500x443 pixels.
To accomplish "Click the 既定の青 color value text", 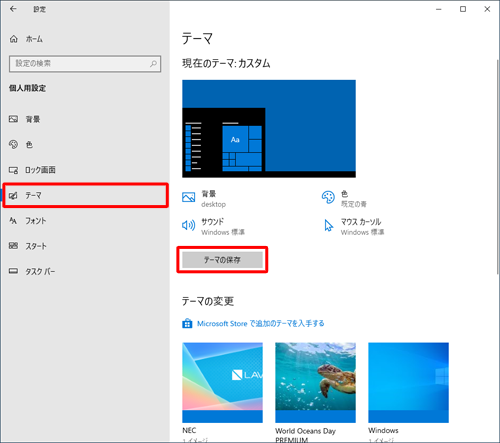I will 354,204.
